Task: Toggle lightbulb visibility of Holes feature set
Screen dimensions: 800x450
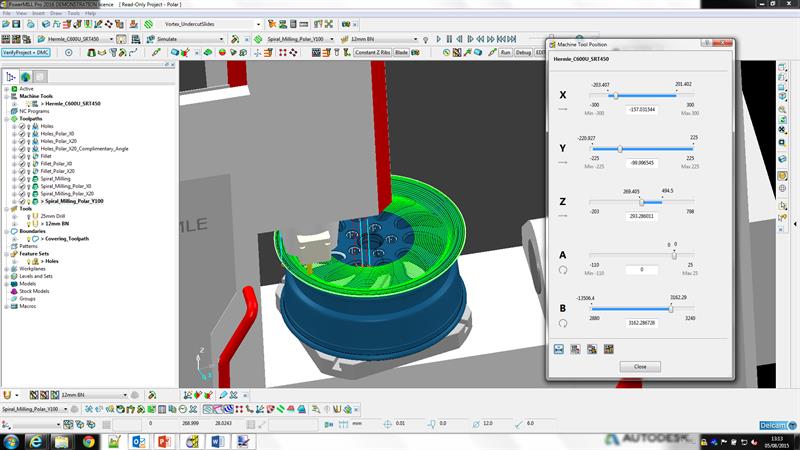Action: [x=29, y=261]
